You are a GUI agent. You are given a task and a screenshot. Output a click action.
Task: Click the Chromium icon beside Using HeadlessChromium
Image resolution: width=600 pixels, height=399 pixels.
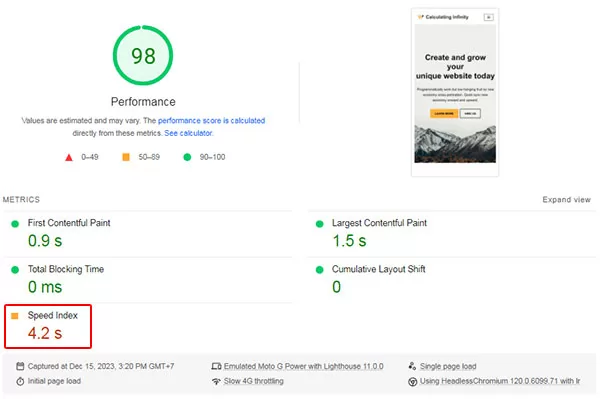[x=412, y=381]
